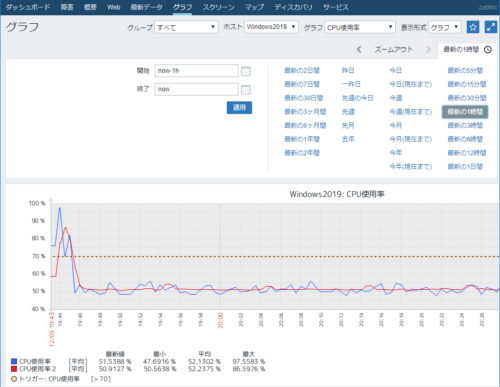Click the 終了 input field now

tap(196, 89)
